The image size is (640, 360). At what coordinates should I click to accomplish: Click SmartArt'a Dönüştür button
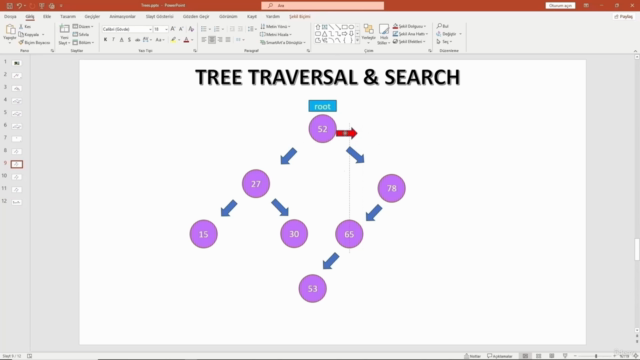coord(282,42)
